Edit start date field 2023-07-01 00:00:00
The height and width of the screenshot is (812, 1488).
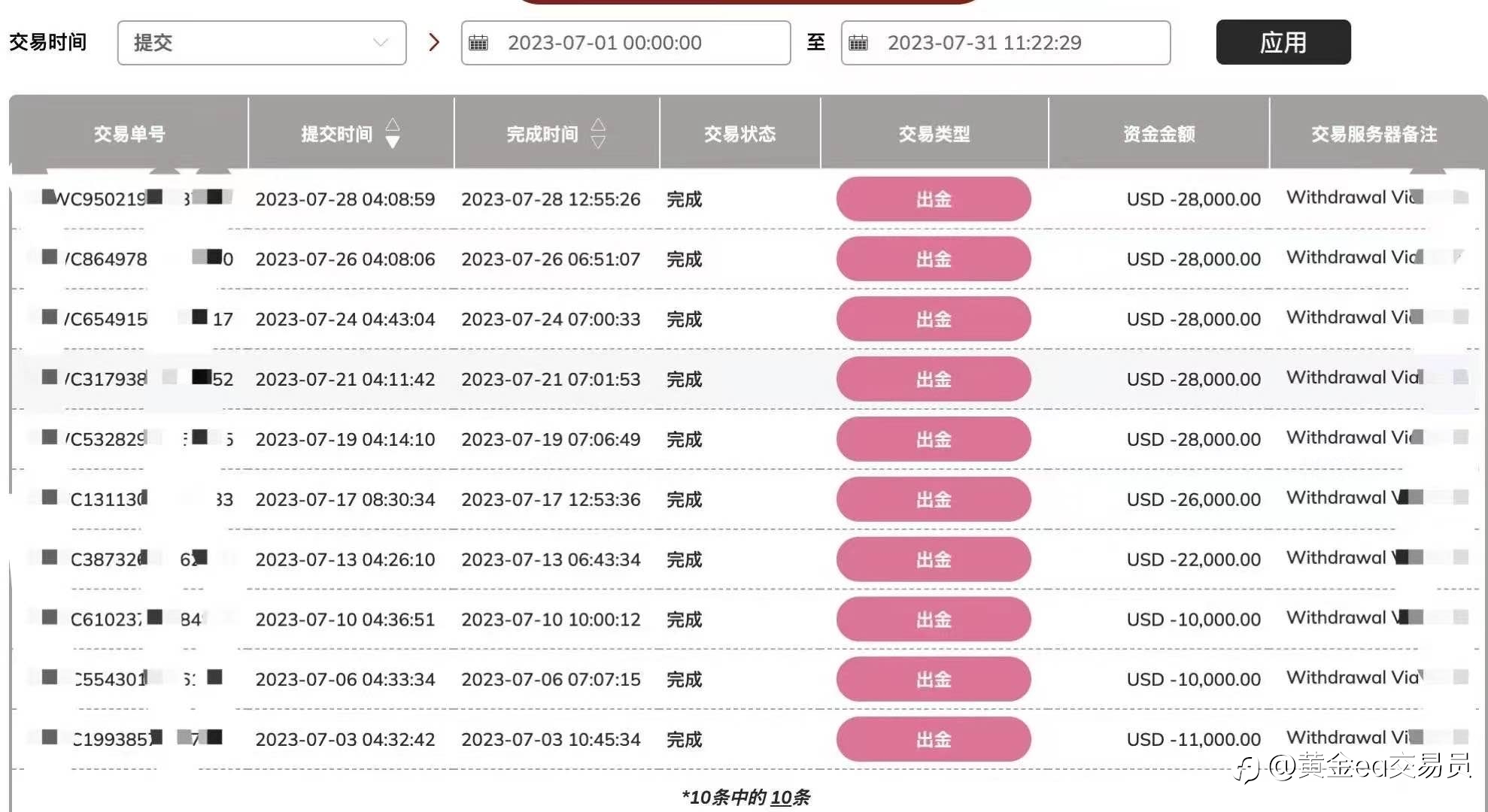tap(626, 43)
